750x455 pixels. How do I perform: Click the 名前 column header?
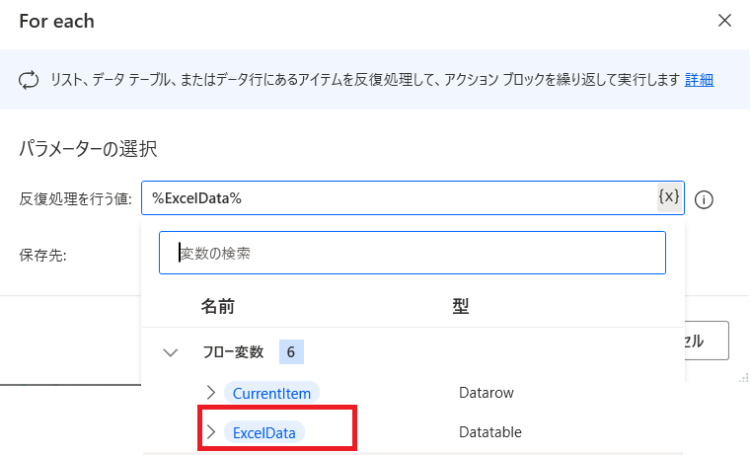(x=218, y=306)
